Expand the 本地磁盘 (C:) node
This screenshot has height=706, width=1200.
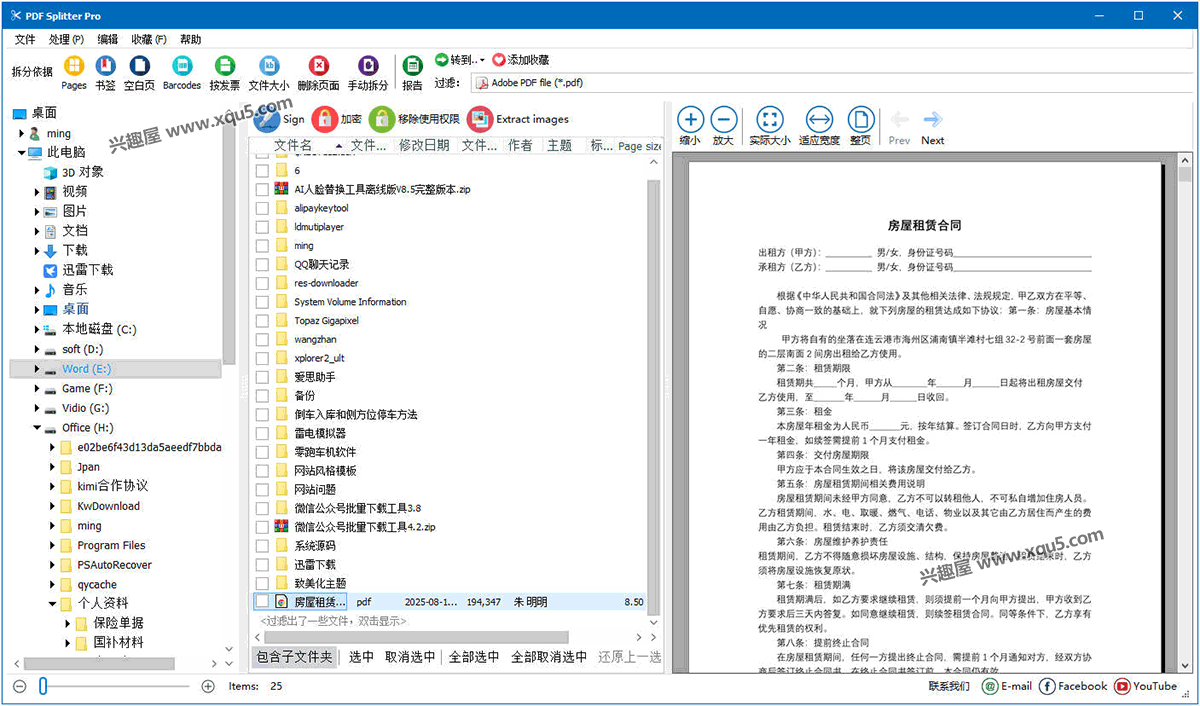pos(37,329)
